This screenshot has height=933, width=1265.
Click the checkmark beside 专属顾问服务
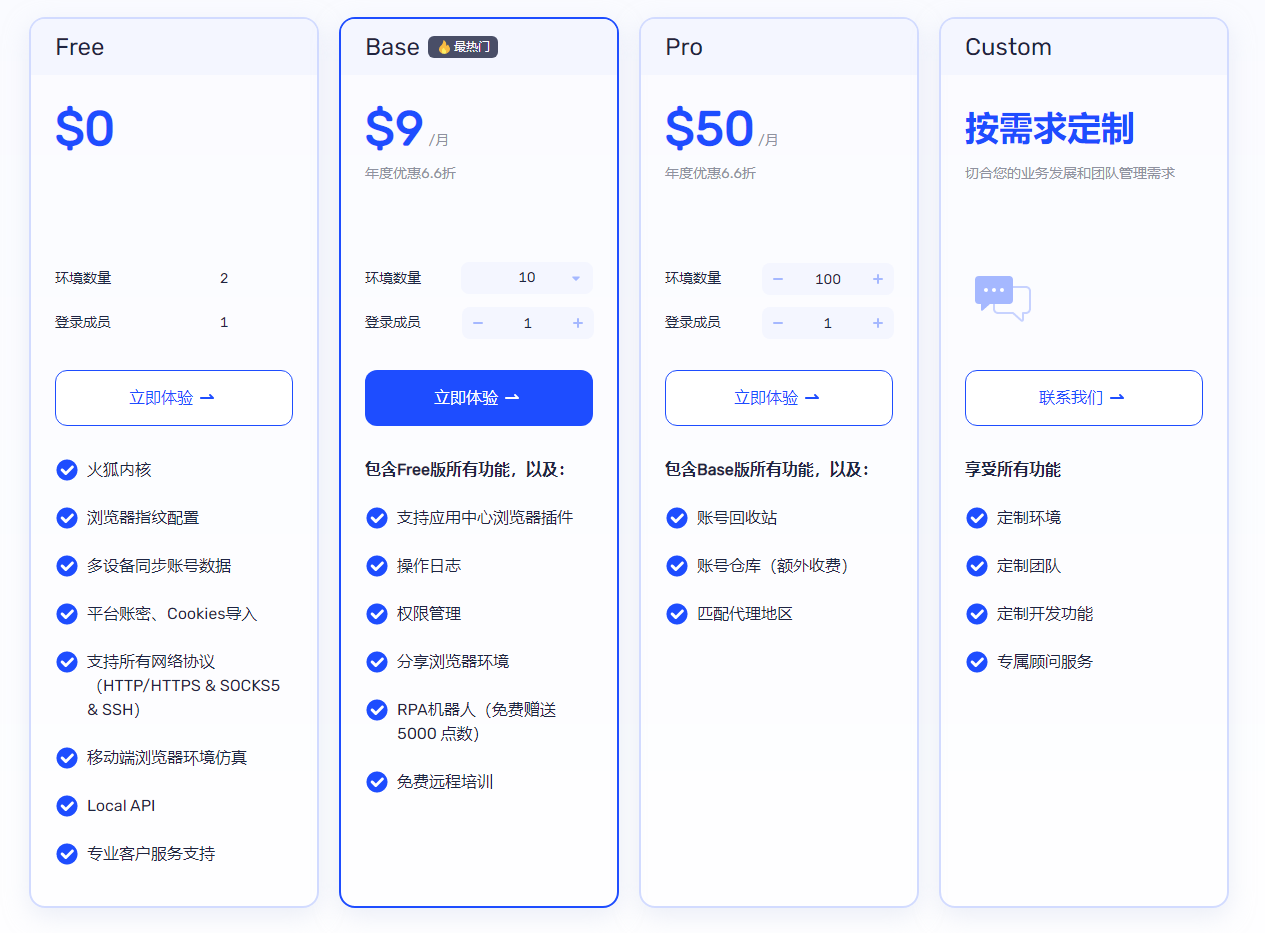coord(976,662)
